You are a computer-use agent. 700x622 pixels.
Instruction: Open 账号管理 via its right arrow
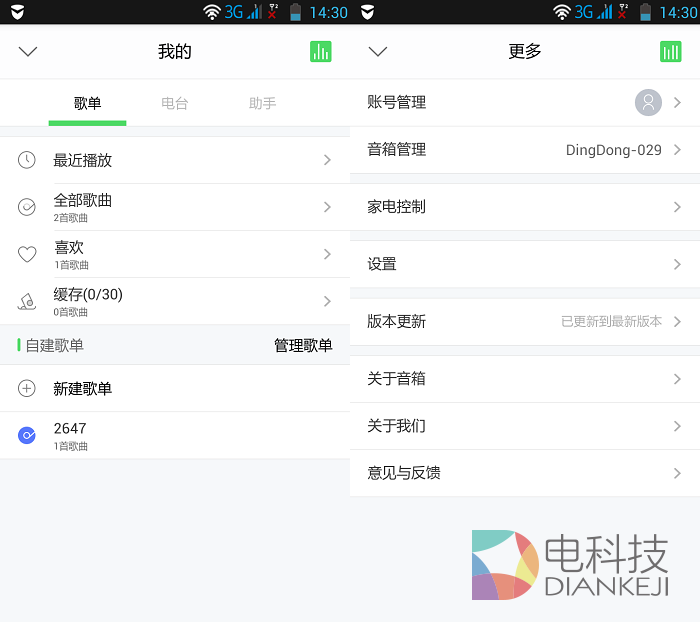point(677,103)
